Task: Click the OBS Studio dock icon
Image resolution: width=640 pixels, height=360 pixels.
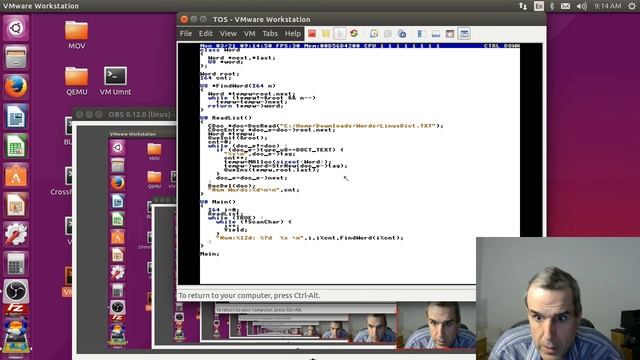Action: tap(16, 291)
